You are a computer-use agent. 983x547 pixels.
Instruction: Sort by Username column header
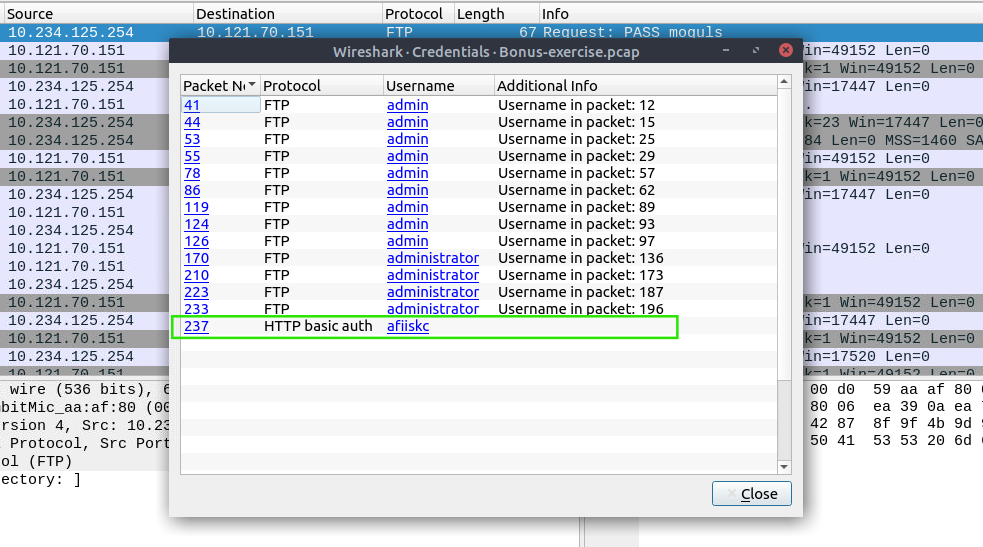439,86
